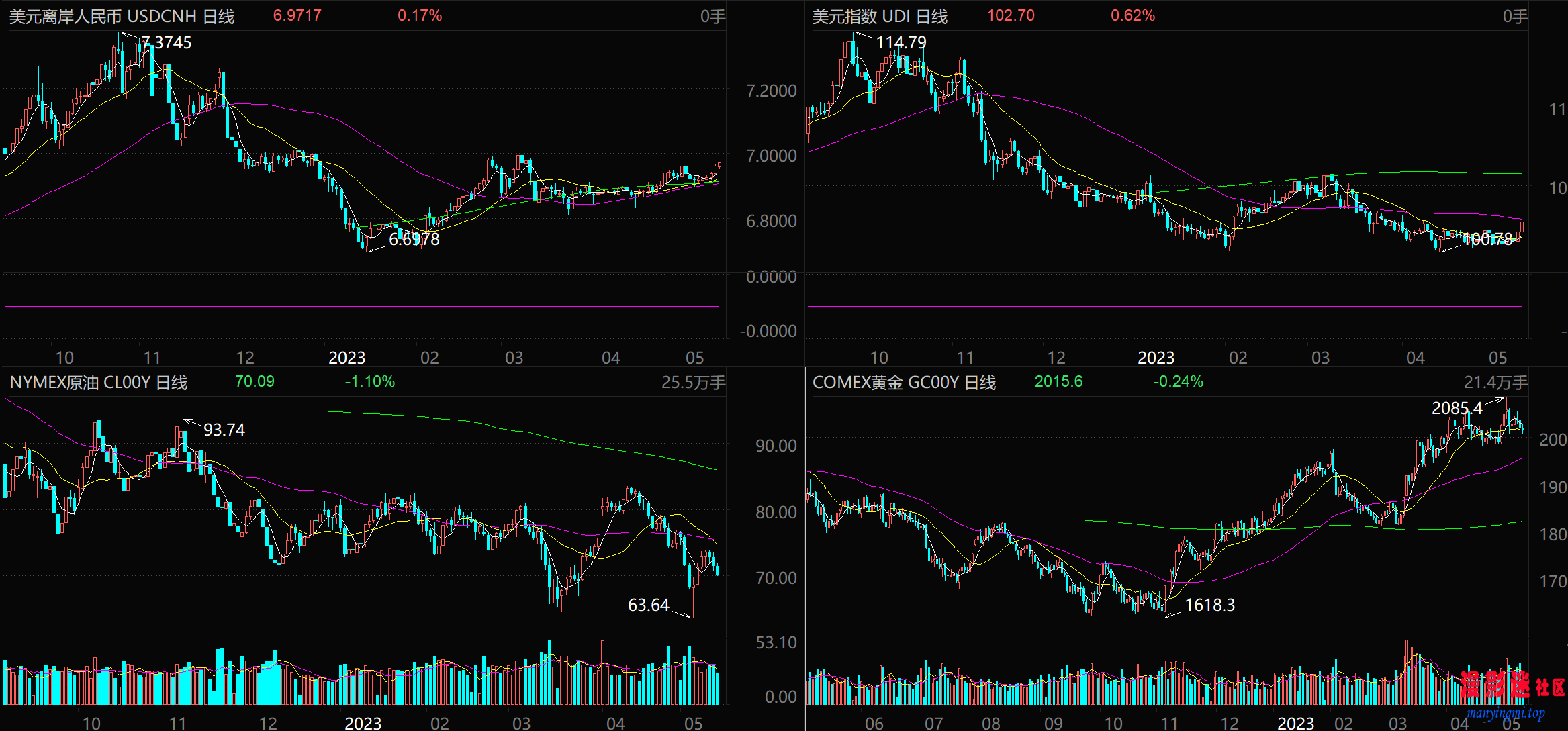Click the 2085.4 high annotation on the gold chart
This screenshot has height=731, width=1568.
(1457, 408)
